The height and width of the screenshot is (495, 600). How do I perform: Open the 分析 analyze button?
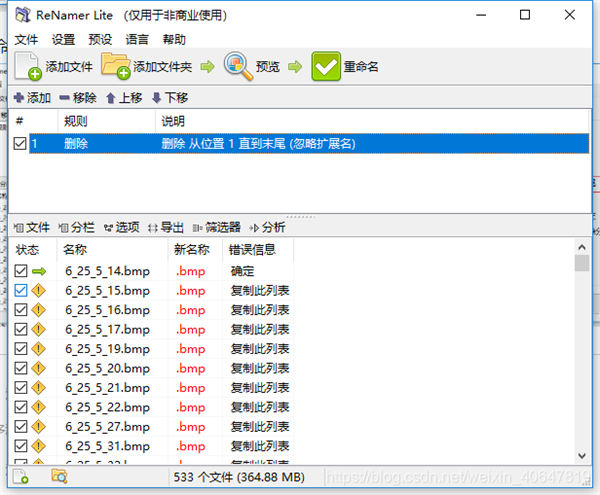267,228
